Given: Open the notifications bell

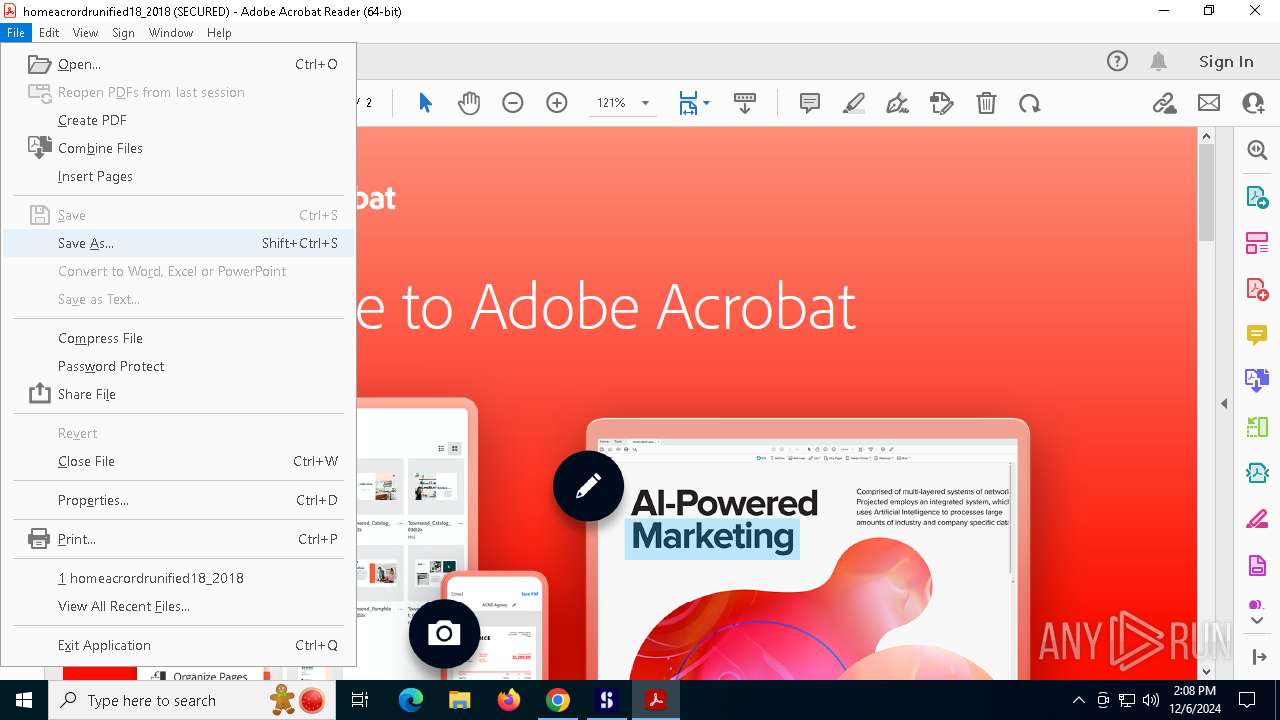Looking at the screenshot, I should 1159,61.
